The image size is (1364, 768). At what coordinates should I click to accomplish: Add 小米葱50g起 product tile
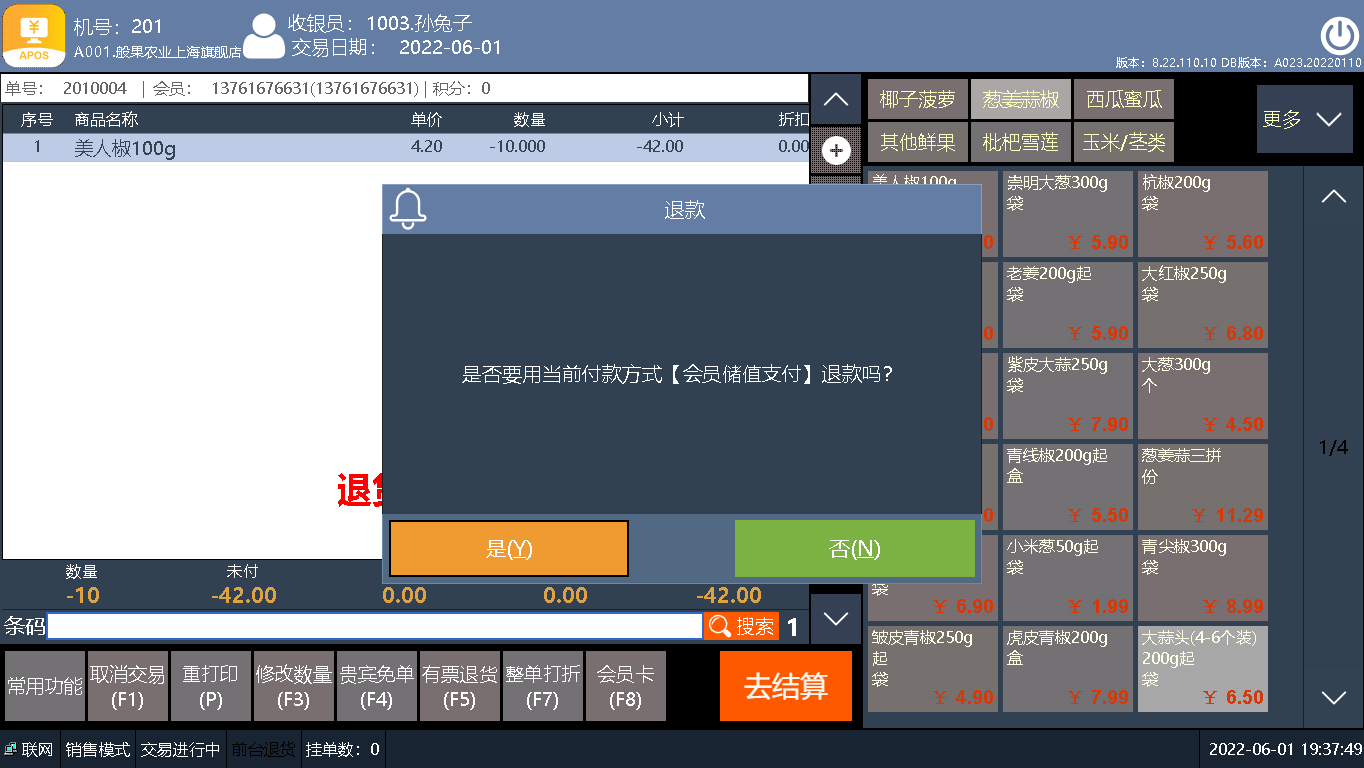click(1068, 578)
